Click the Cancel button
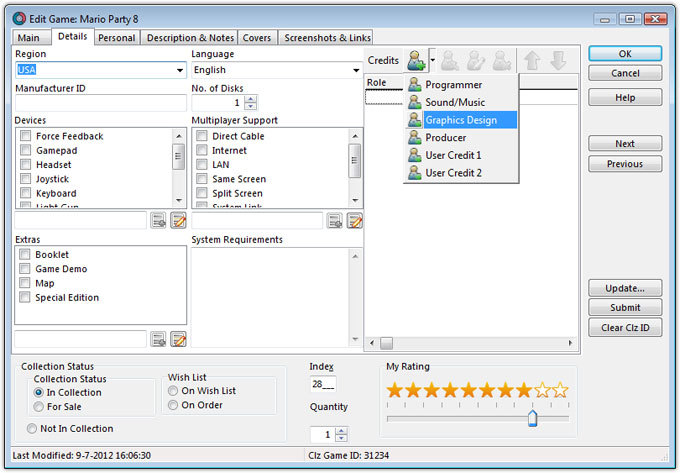 point(625,73)
